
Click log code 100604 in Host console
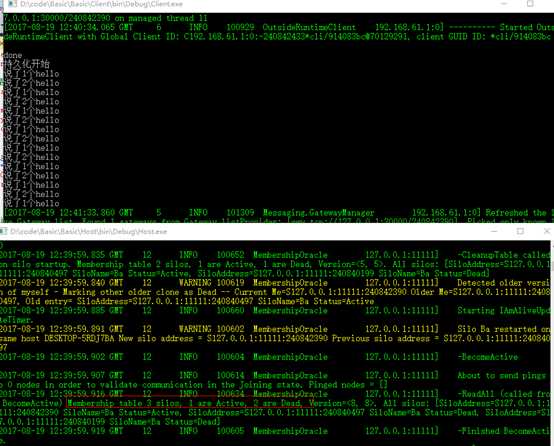230,357
